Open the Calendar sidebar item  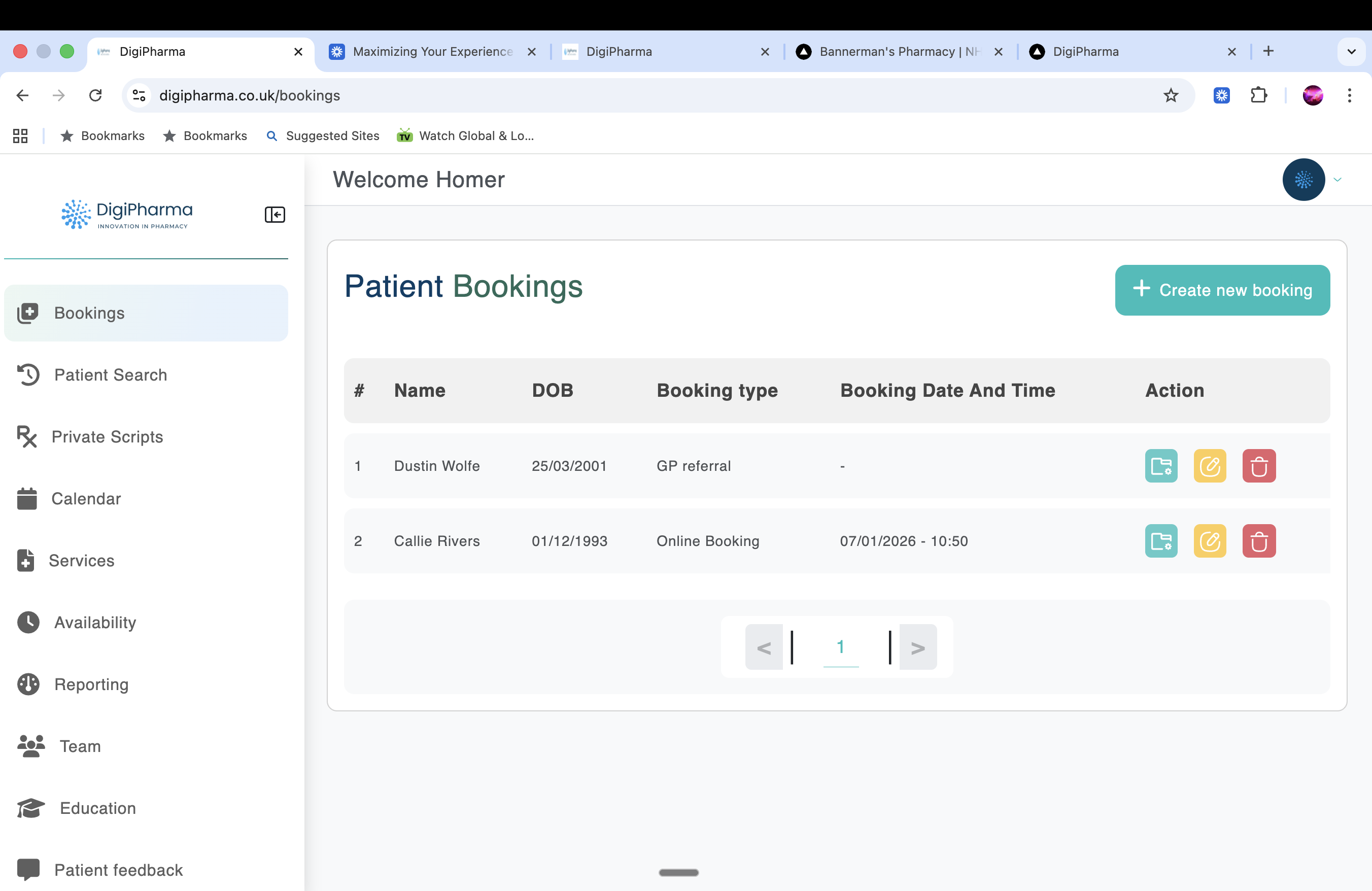pos(85,498)
